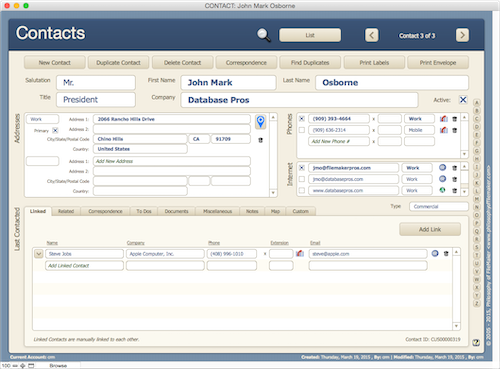Click the Add Link button
The image size is (500, 369).
[x=430, y=229]
